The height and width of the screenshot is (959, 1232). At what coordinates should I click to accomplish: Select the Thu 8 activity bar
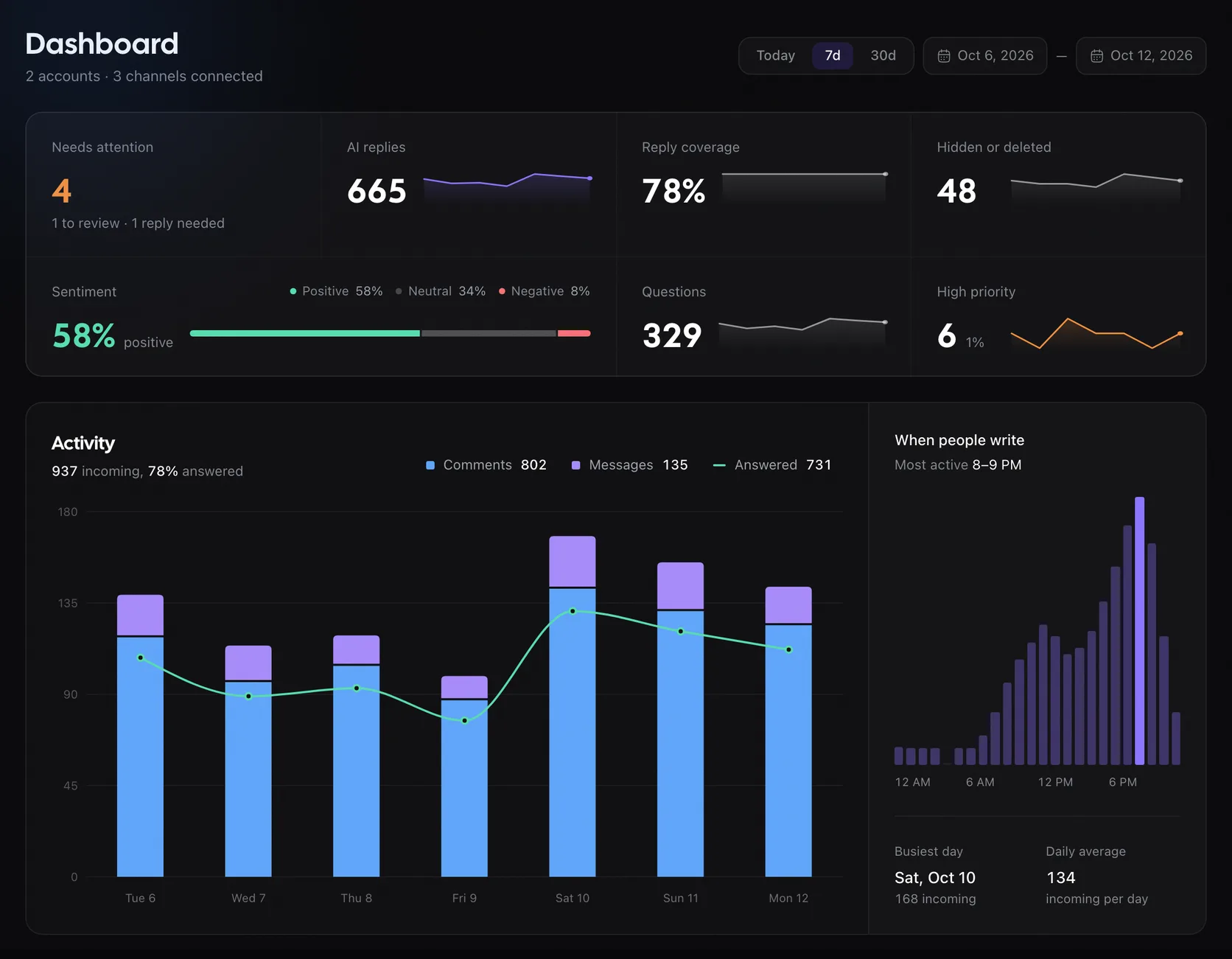(x=357, y=756)
